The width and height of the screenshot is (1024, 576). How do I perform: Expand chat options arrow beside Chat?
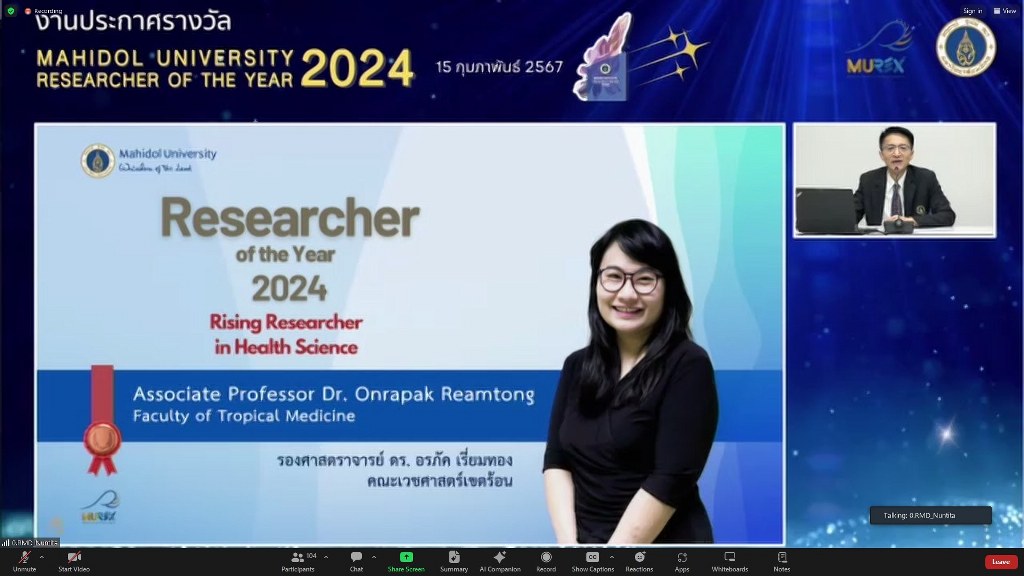click(374, 557)
